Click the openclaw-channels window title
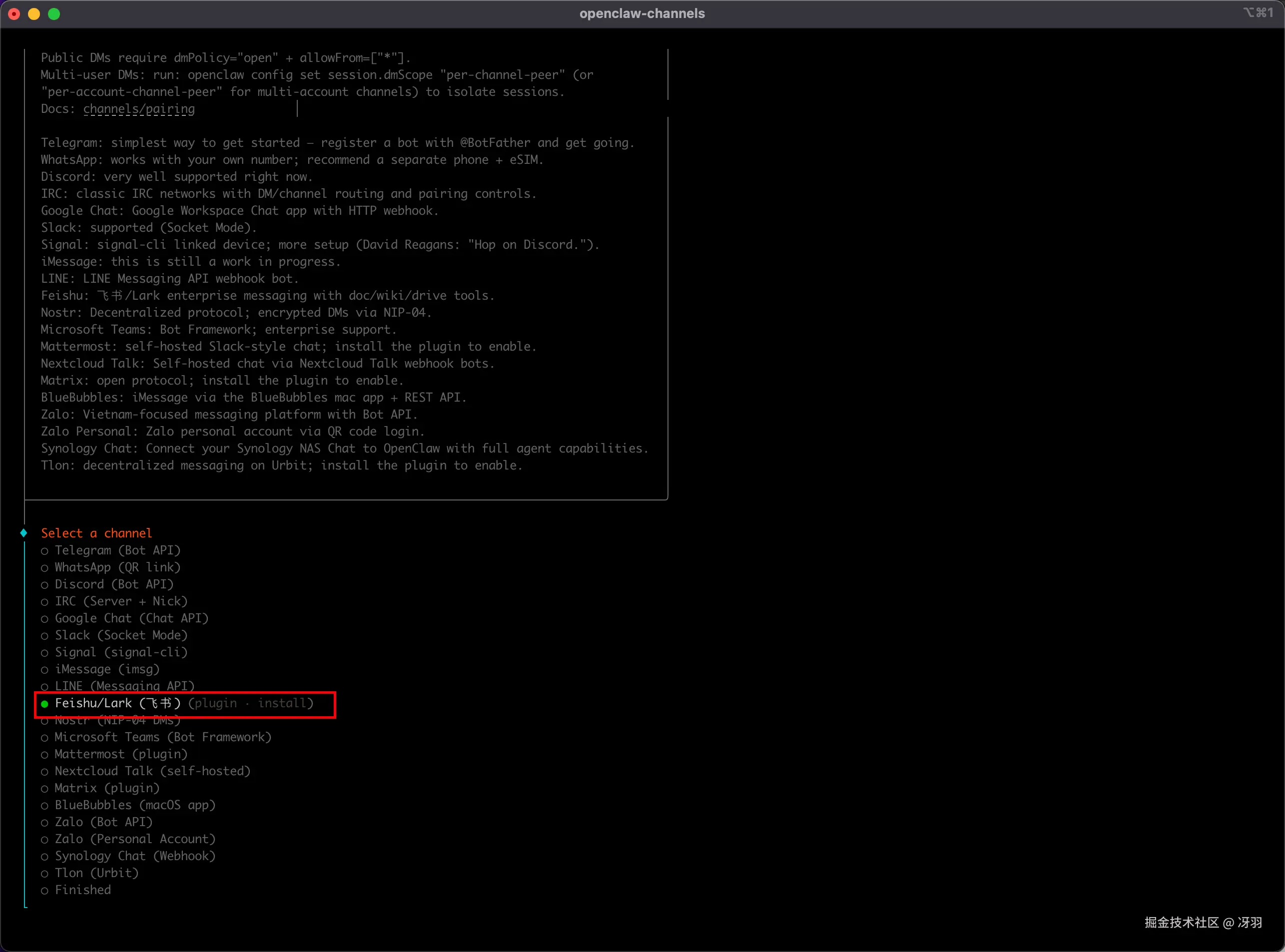1285x952 pixels. (x=642, y=13)
